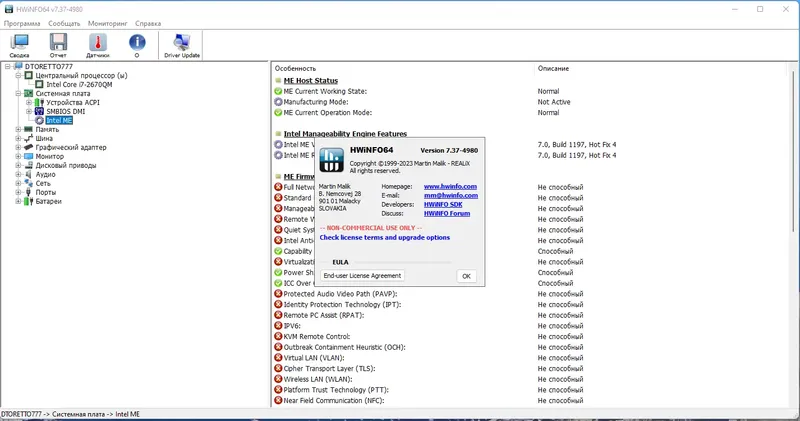Click the Память memory icon in tree
This screenshot has height=421, width=800.
click(29, 130)
